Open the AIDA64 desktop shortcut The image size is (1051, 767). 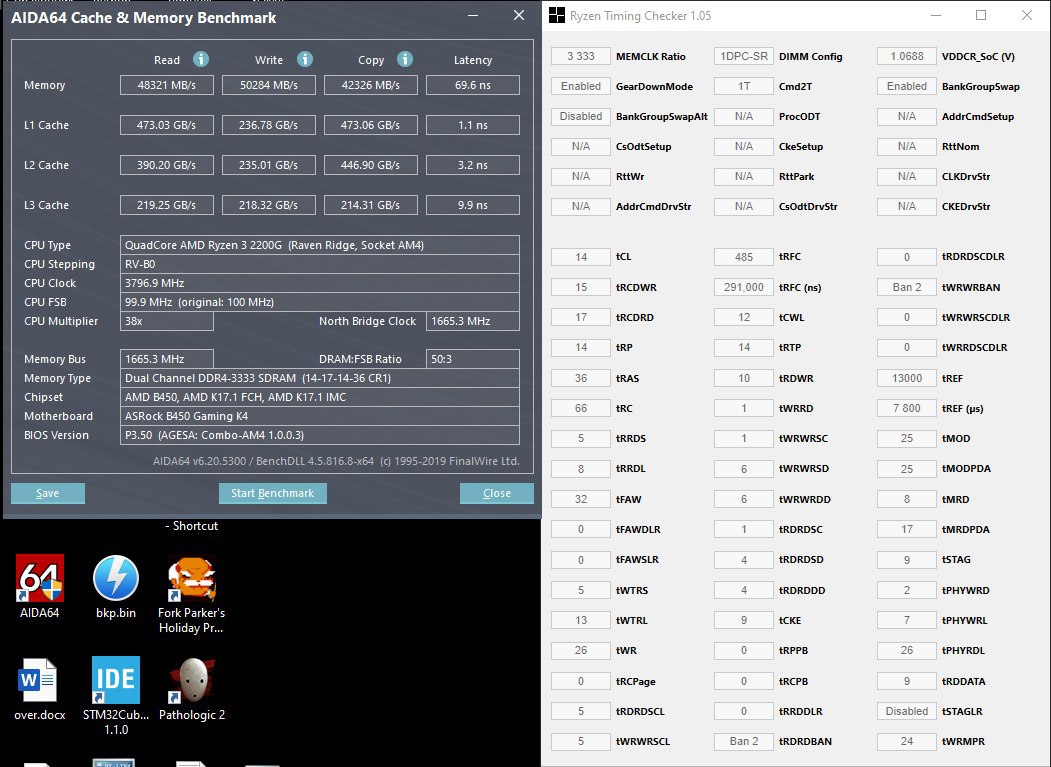point(40,585)
